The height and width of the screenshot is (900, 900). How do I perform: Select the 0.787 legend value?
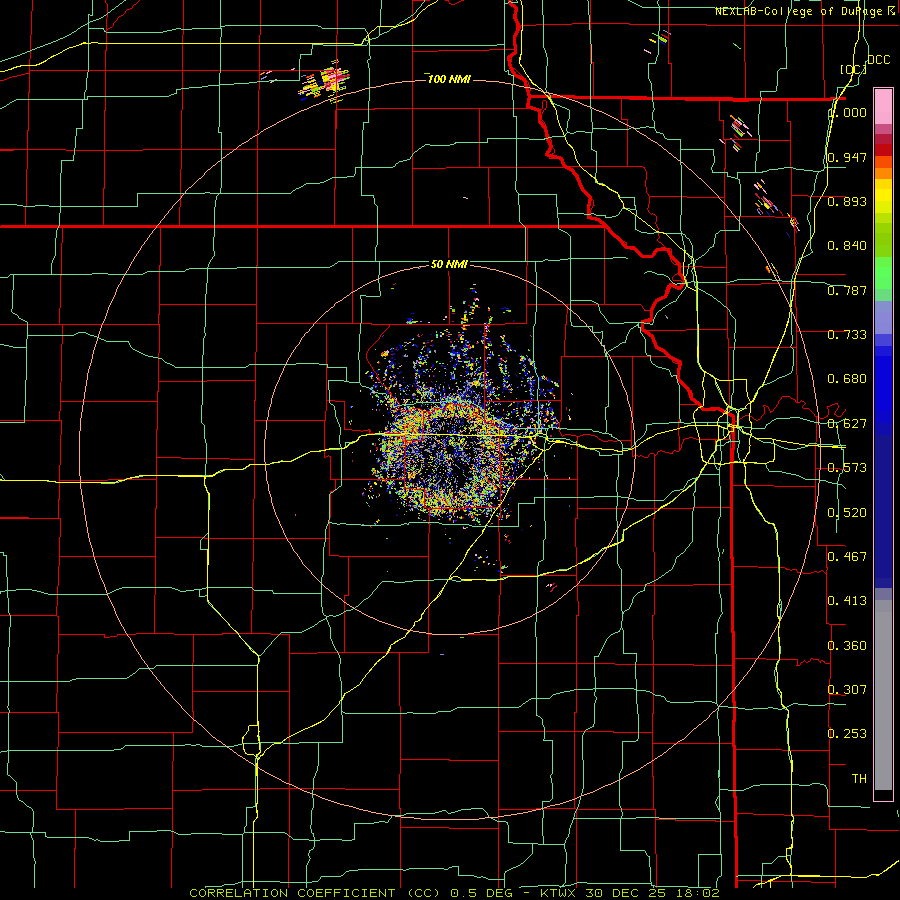pyautogui.click(x=847, y=290)
